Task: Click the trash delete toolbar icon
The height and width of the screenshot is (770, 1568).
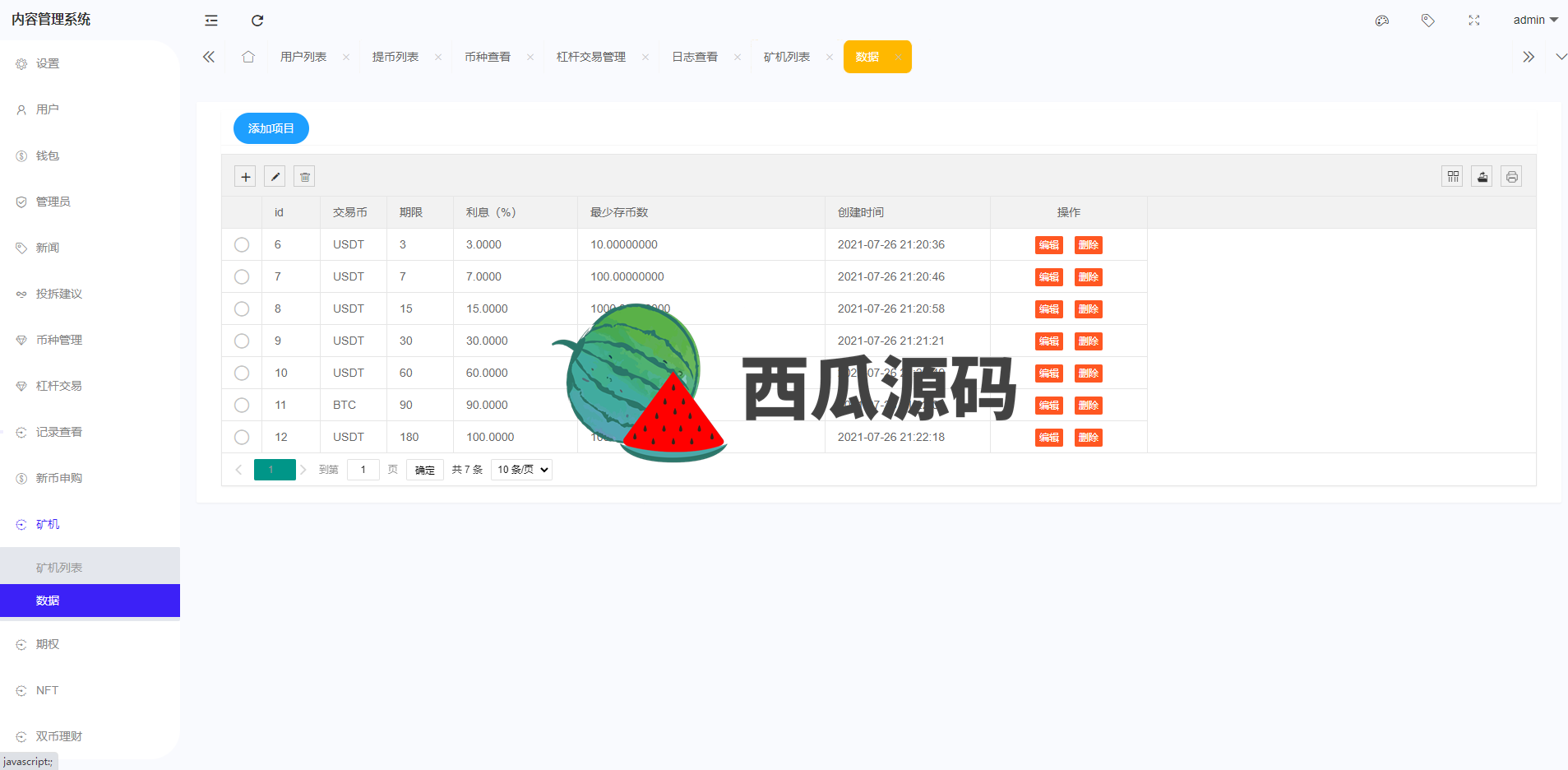Action: pyautogui.click(x=304, y=176)
